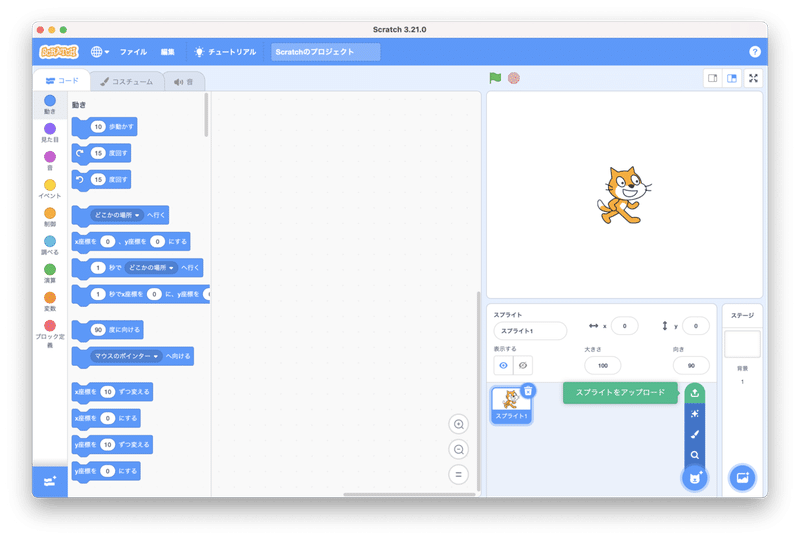The height and width of the screenshot is (540, 800).
Task: Click the 向き direction field 90
Action: pyautogui.click(x=691, y=365)
